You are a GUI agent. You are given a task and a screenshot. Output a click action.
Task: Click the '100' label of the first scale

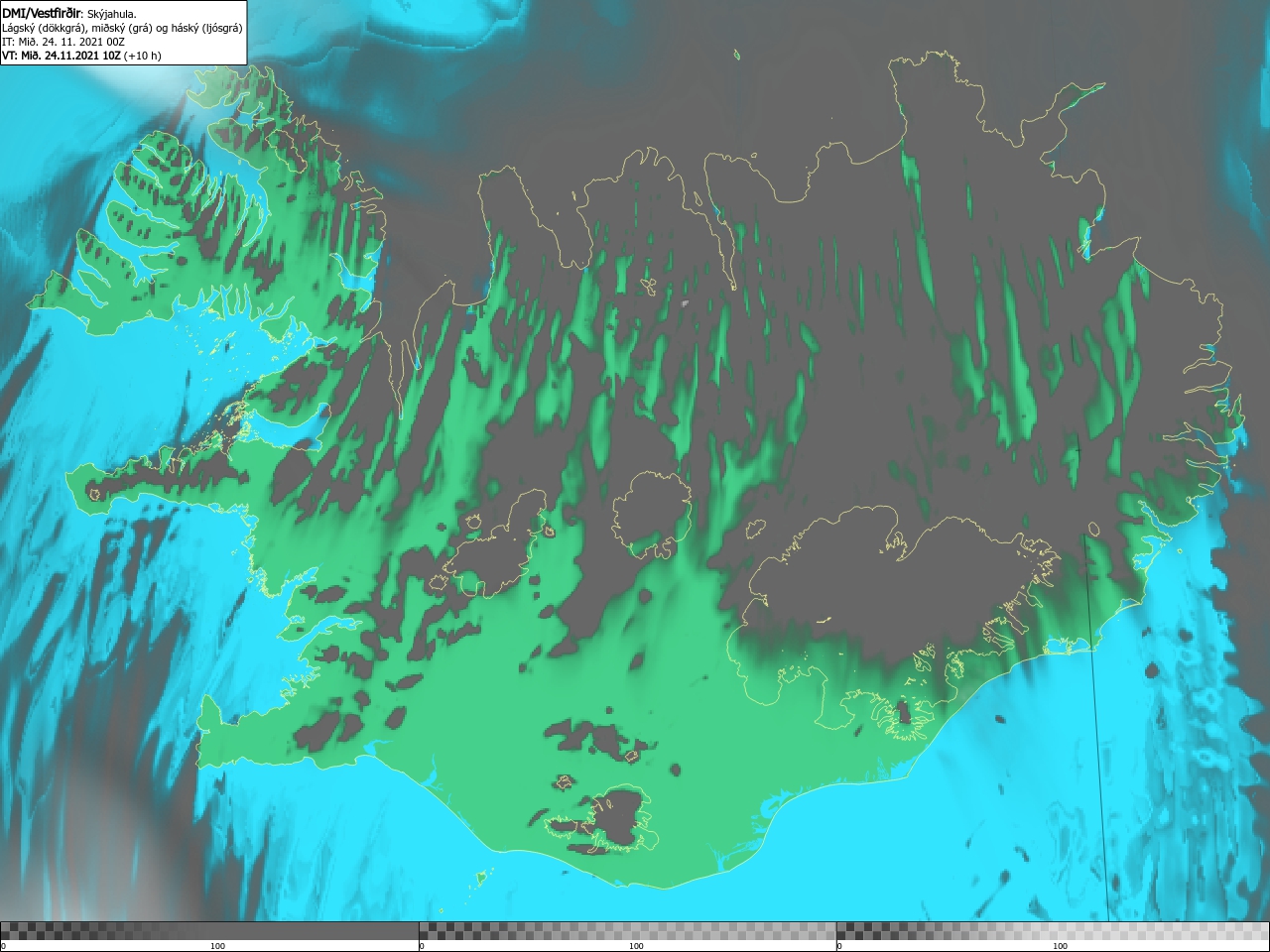pyautogui.click(x=217, y=946)
